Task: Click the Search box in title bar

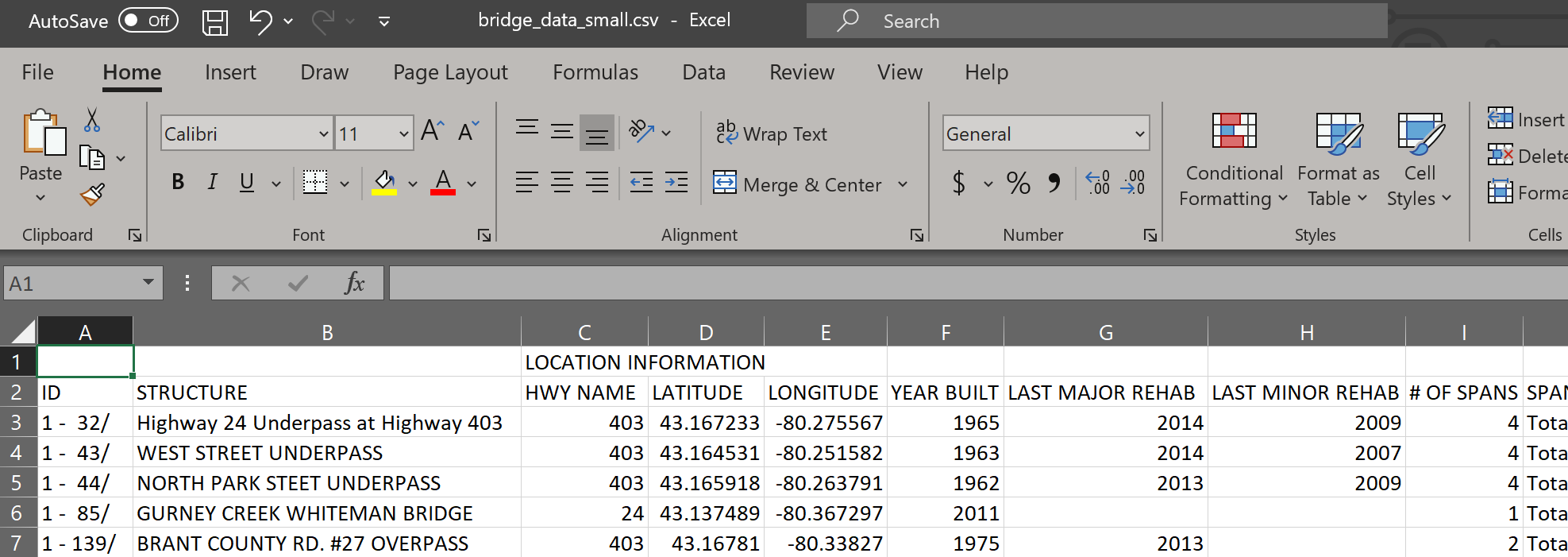Action: 1097,21
